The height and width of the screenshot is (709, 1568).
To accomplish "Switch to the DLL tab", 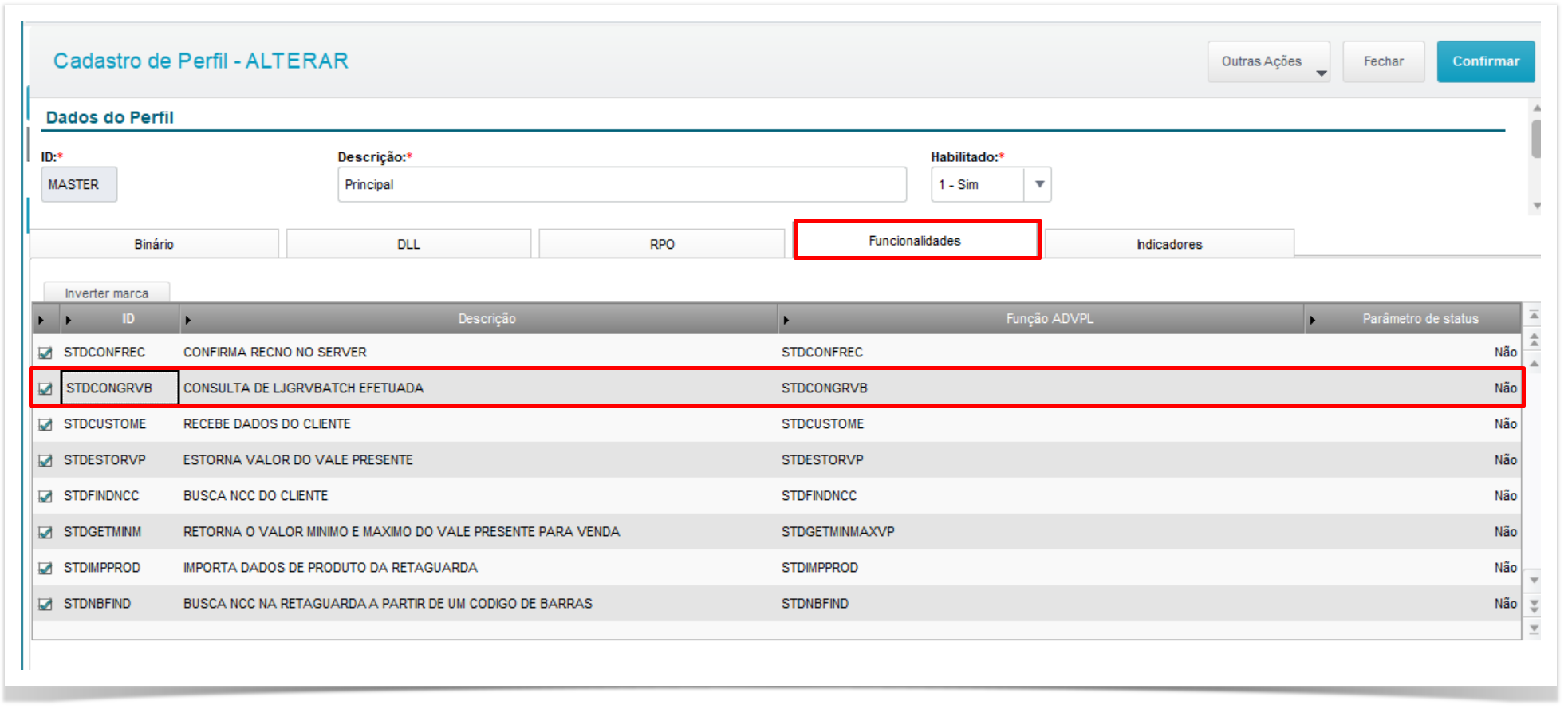I will click(408, 244).
